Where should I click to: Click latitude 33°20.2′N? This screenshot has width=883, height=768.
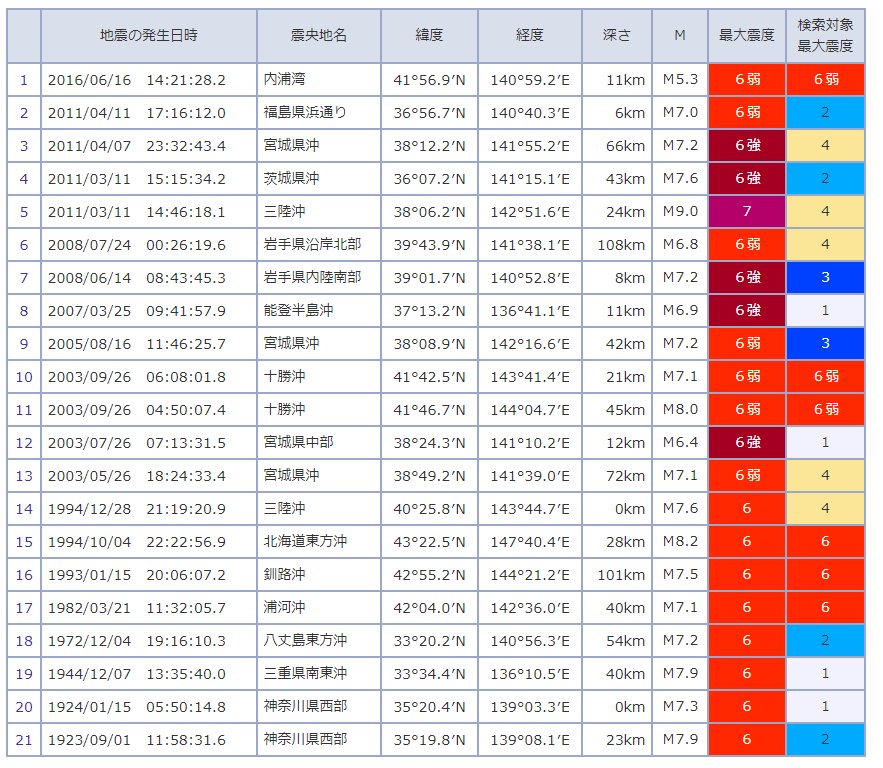point(429,641)
